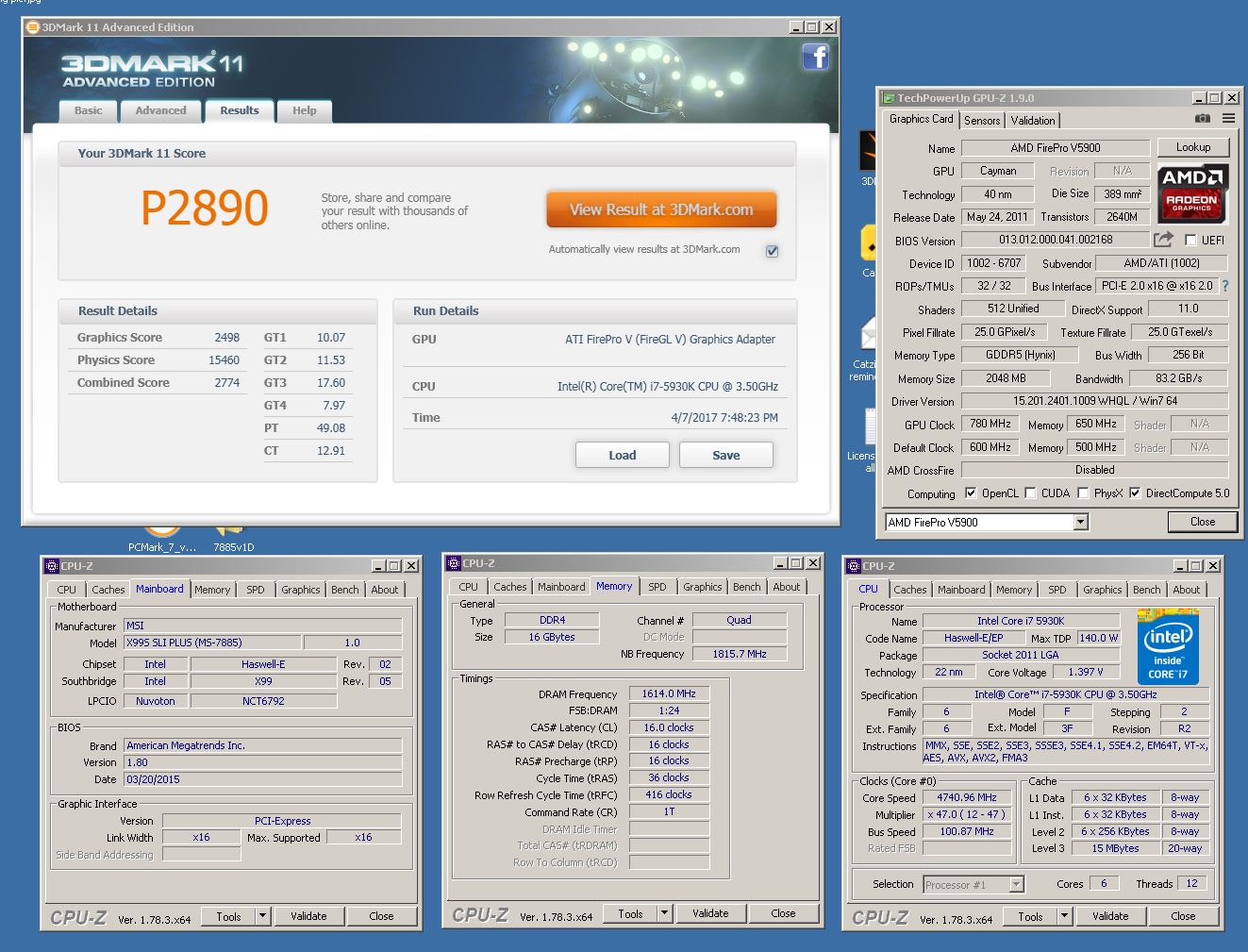The height and width of the screenshot is (952, 1248).
Task: Open the Sensors tab in GPU-Z
Action: pos(982,120)
